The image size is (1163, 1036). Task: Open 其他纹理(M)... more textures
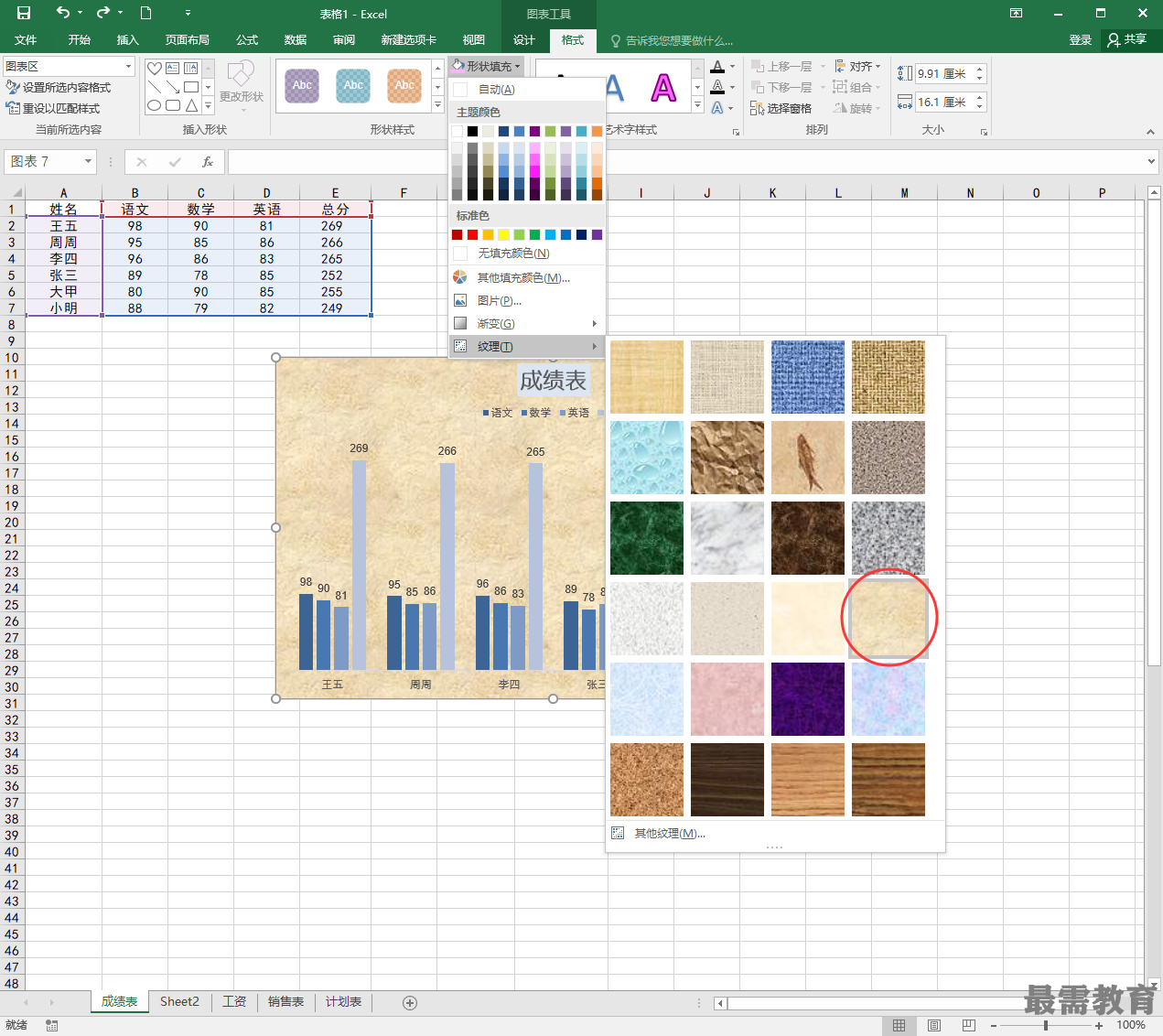coord(775,833)
